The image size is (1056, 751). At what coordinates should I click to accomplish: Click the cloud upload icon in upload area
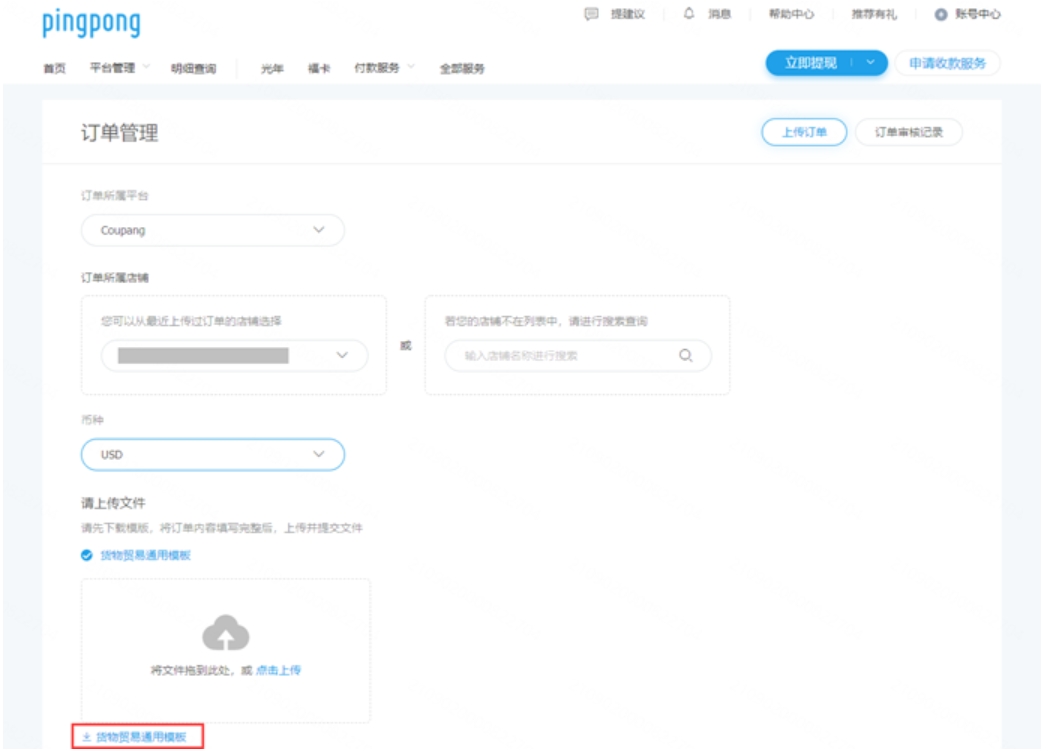226,633
